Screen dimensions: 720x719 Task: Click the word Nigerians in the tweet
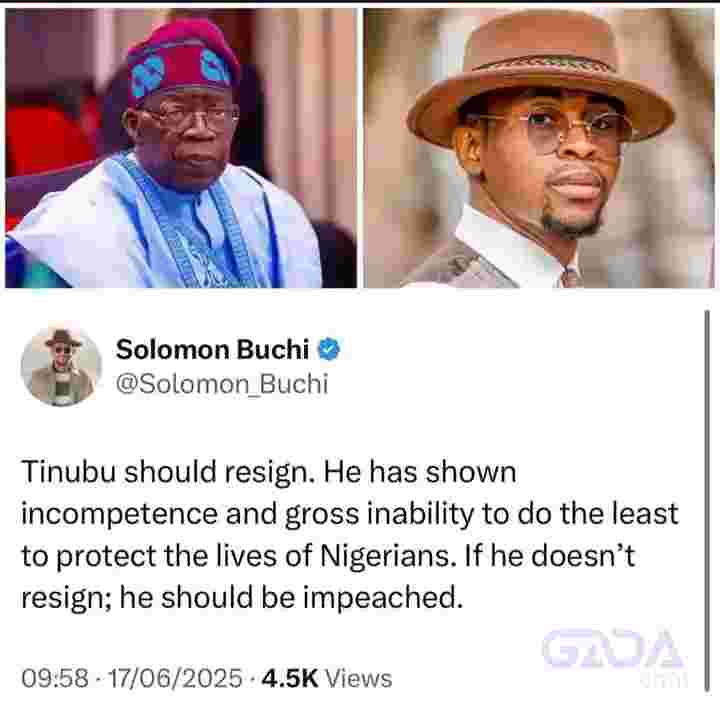point(385,556)
